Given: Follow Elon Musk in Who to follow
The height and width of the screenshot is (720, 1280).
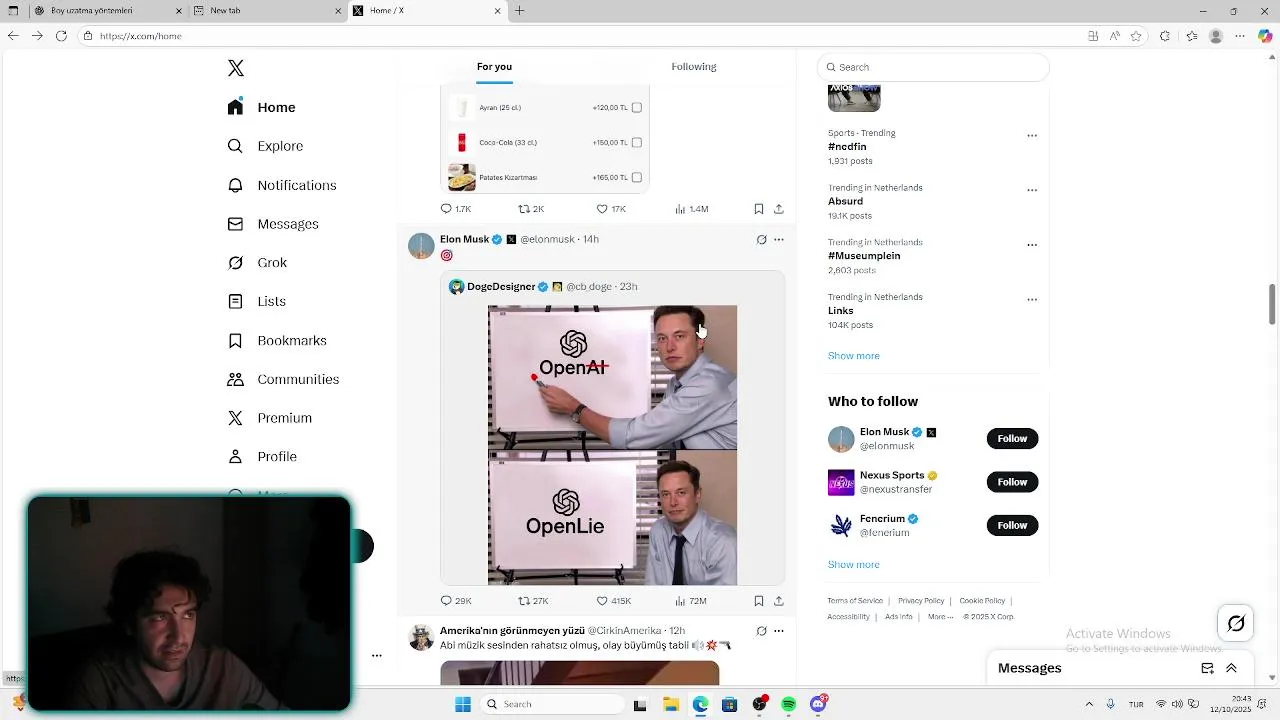Looking at the screenshot, I should 1012,439.
